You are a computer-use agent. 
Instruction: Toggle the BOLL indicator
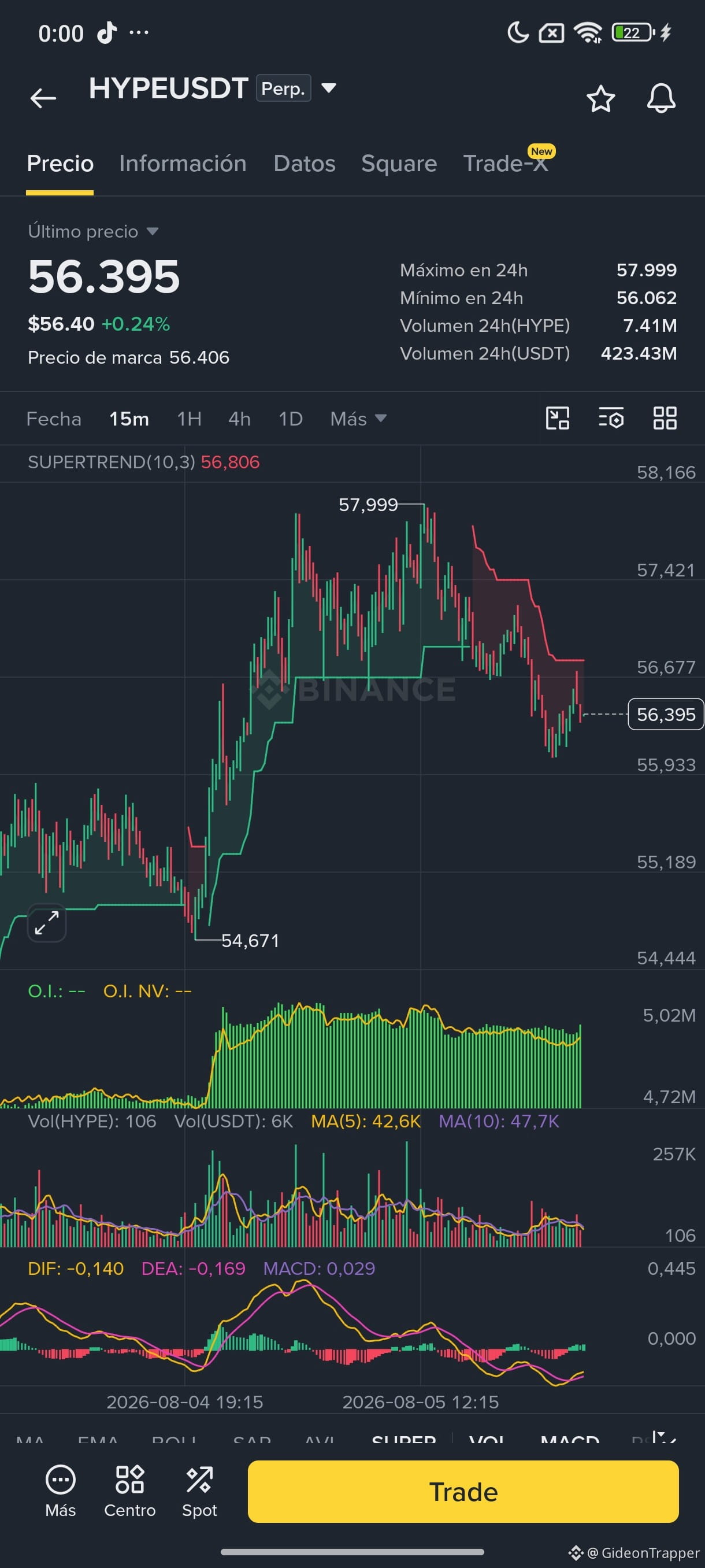[x=174, y=1439]
